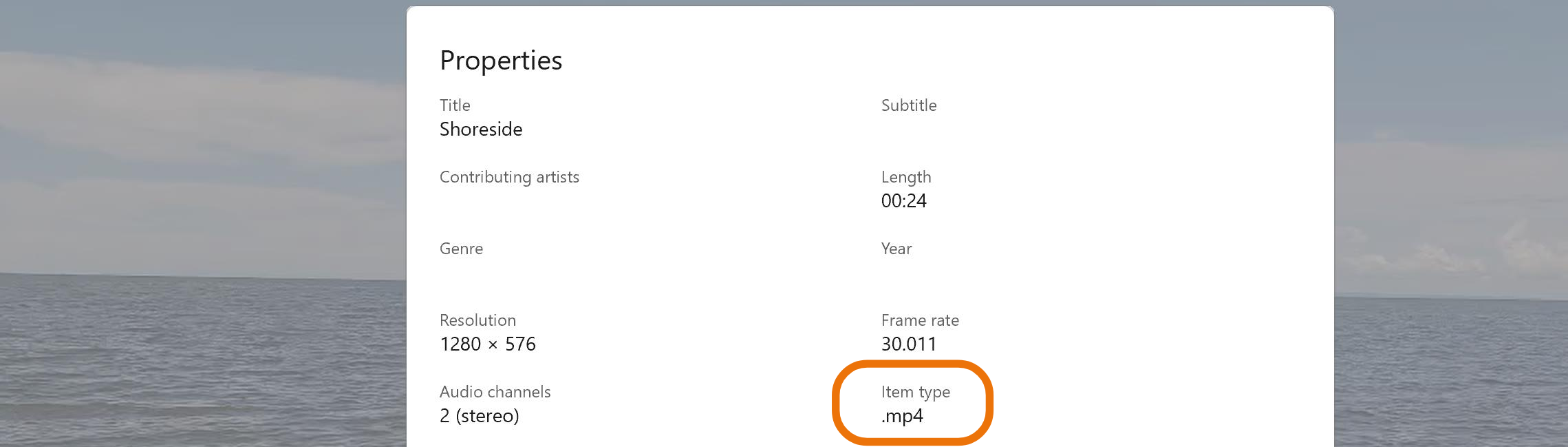This screenshot has width=1568, height=447.
Task: Click the Length label
Action: click(x=906, y=177)
